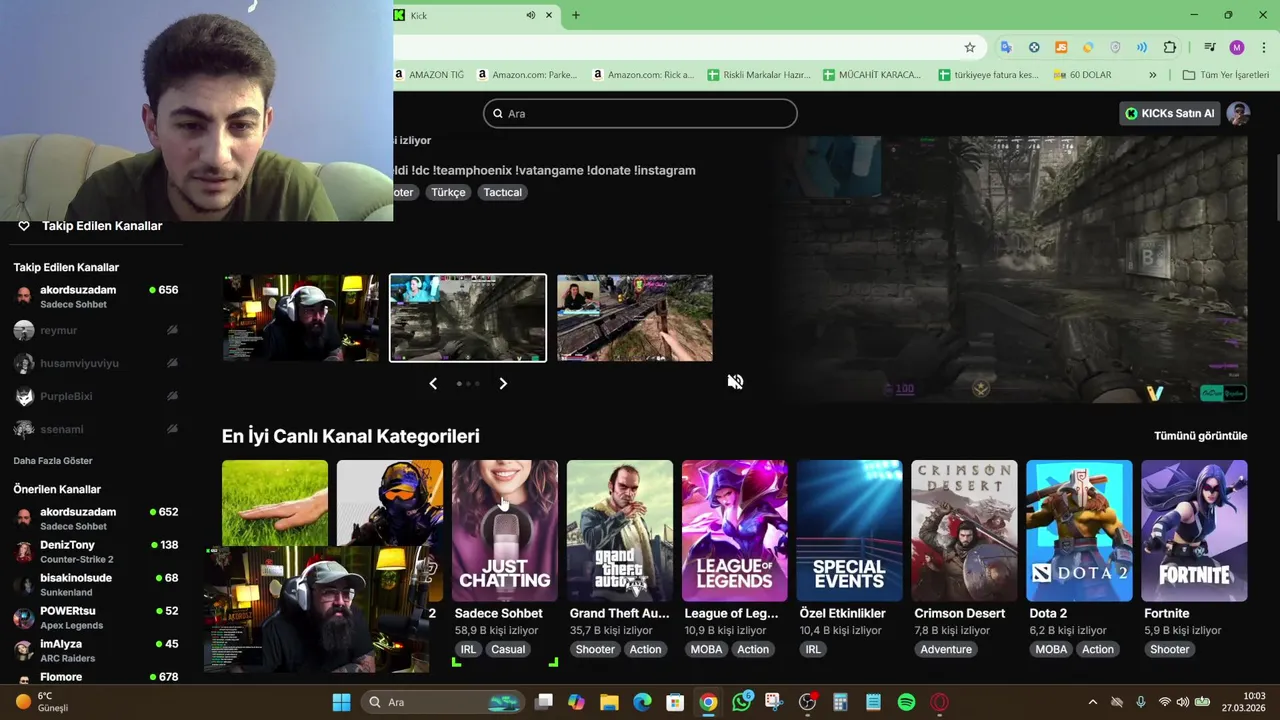This screenshot has width=1280, height=720.
Task: Show hidden system tray icons
Action: 1092,702
